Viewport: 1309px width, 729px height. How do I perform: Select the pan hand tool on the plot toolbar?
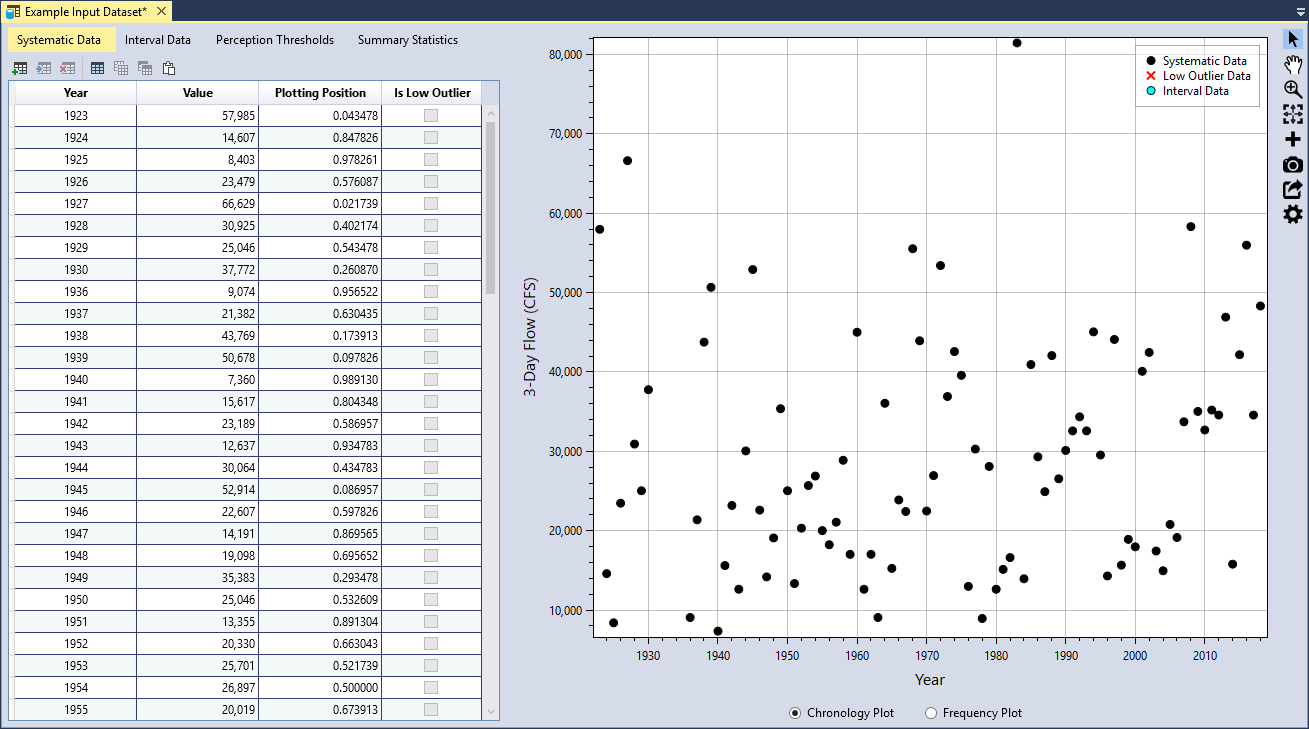(1293, 64)
